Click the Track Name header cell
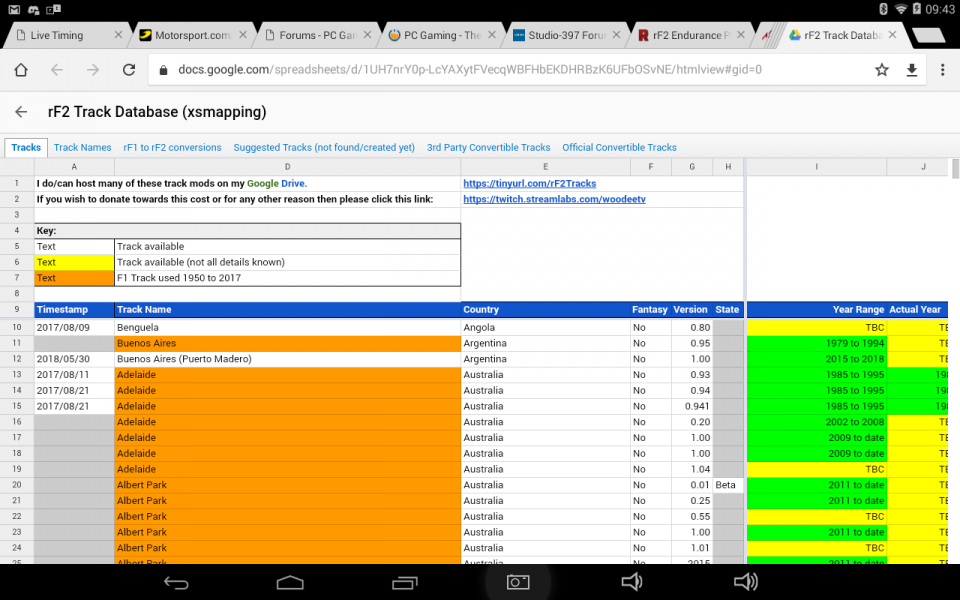 287,310
